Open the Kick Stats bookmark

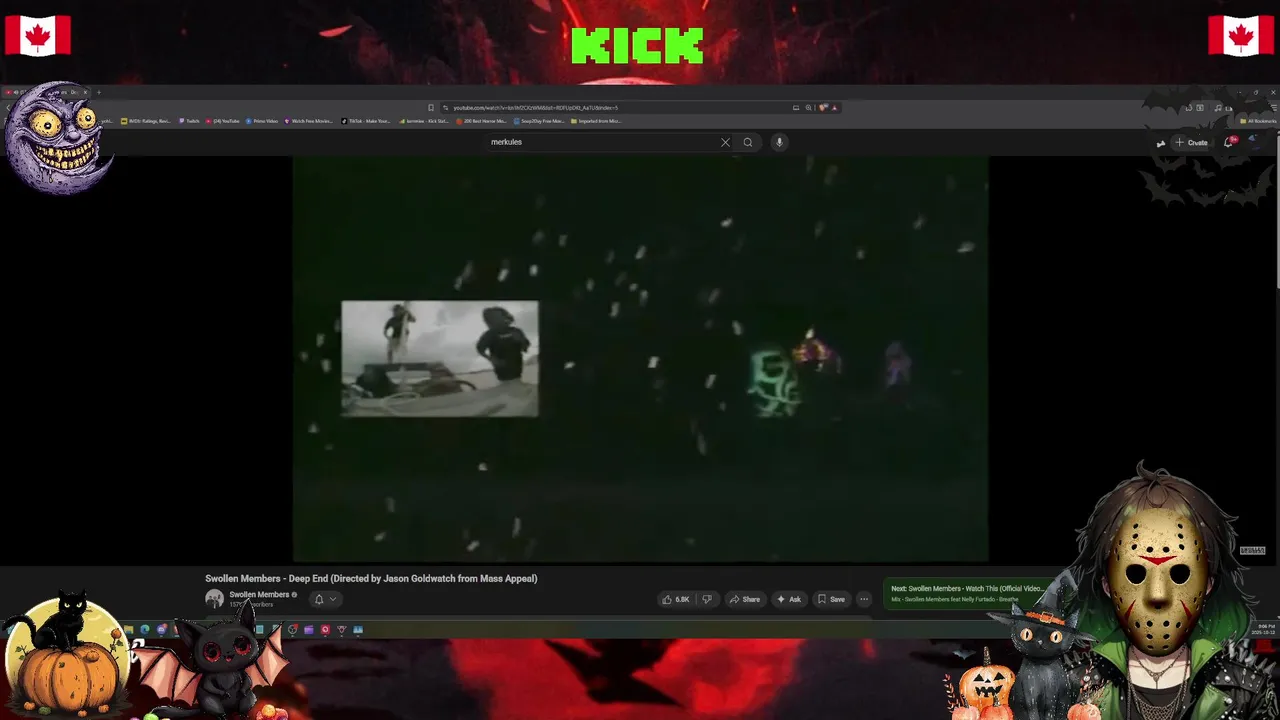pyautogui.click(x=424, y=121)
